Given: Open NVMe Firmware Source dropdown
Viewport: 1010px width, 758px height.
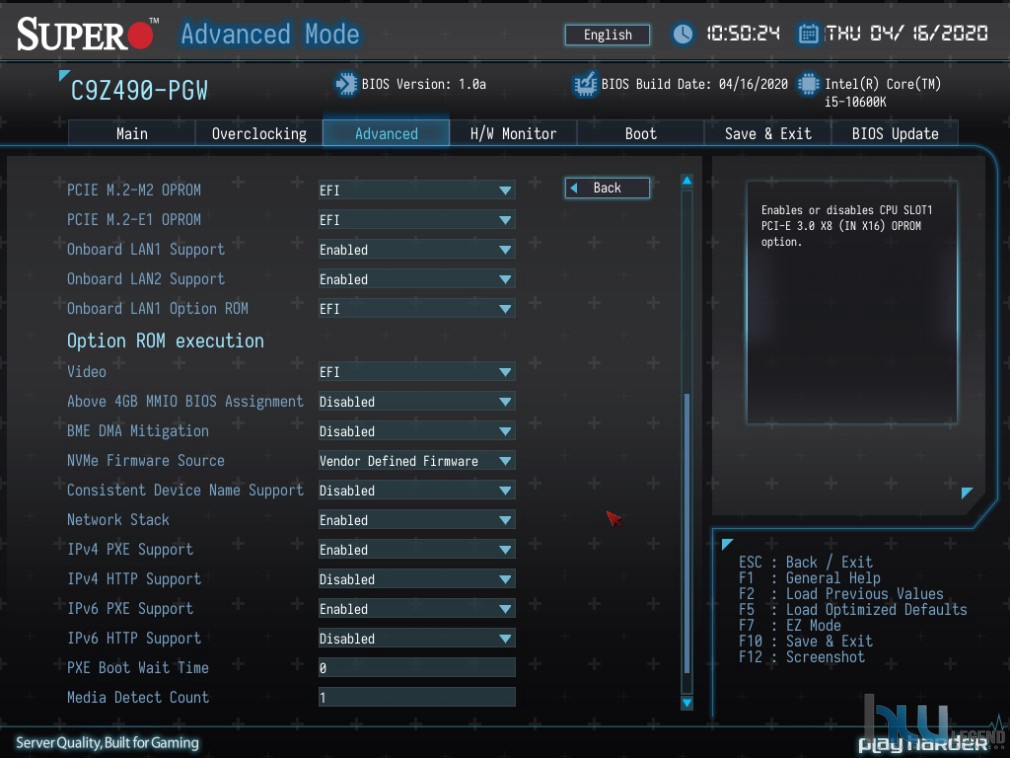Looking at the screenshot, I should pyautogui.click(x=417, y=460).
